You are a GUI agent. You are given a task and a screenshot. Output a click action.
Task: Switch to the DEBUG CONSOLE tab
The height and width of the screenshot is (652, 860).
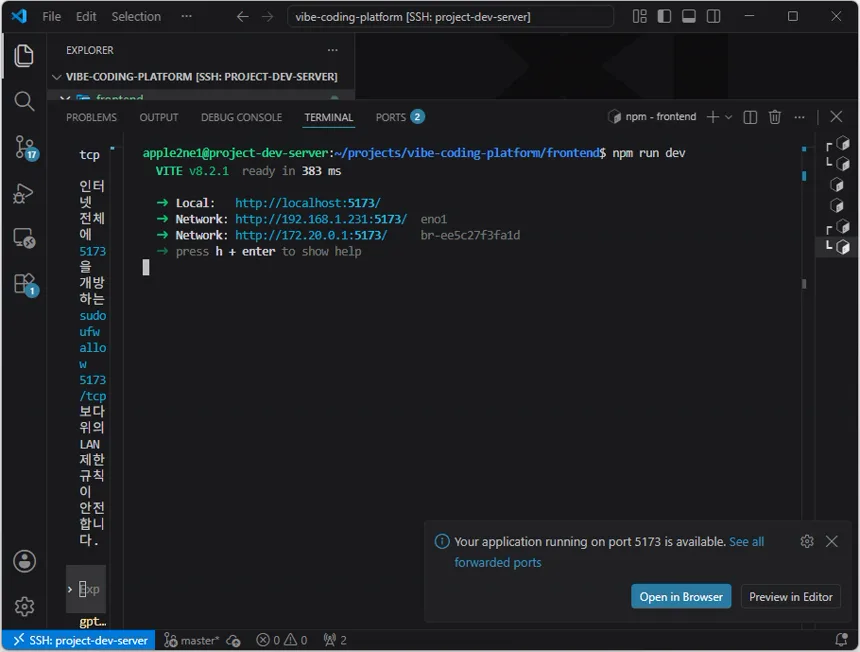point(241,117)
